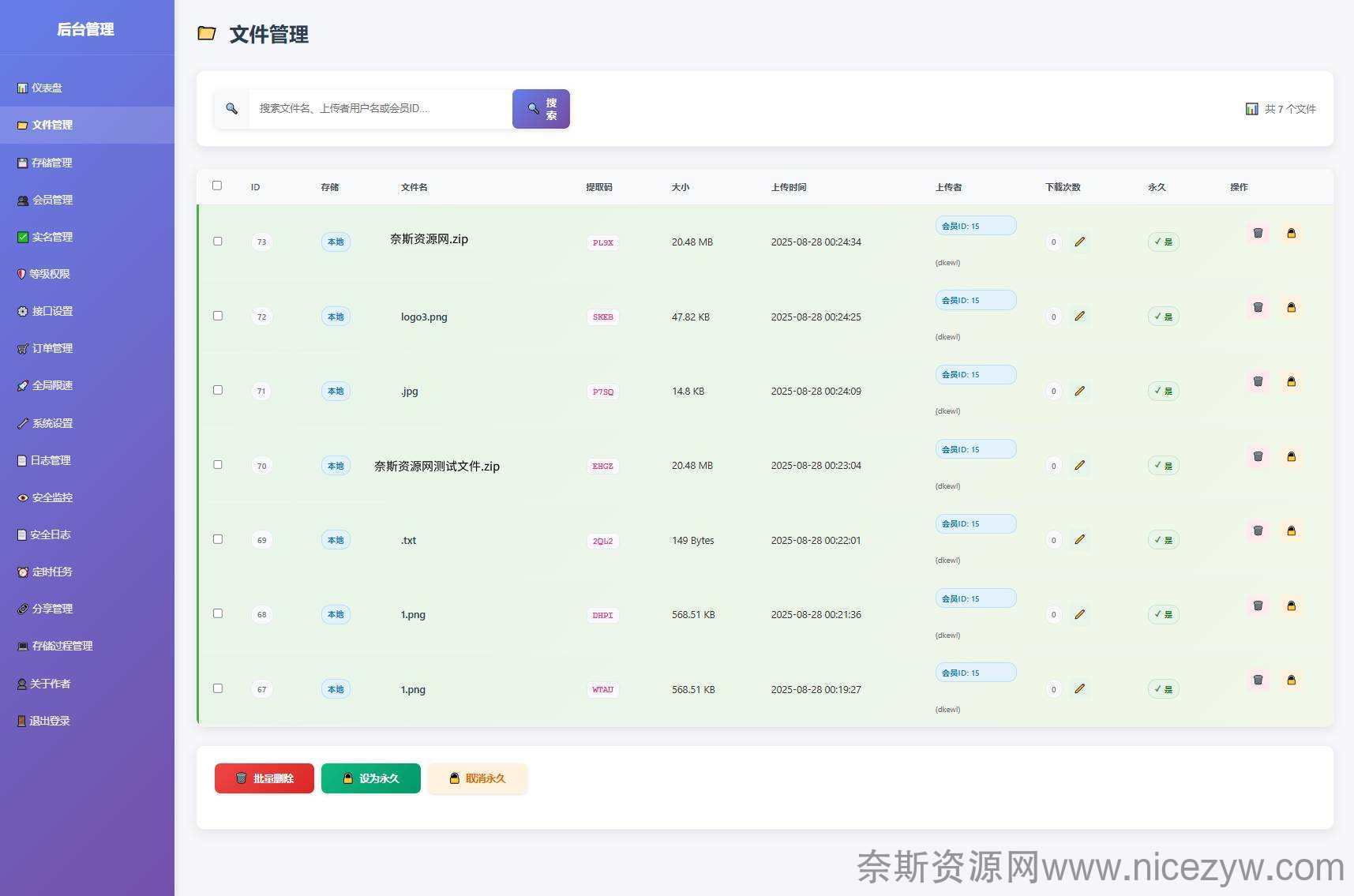Click the 取消永久 button
The width and height of the screenshot is (1354, 896).
point(477,778)
